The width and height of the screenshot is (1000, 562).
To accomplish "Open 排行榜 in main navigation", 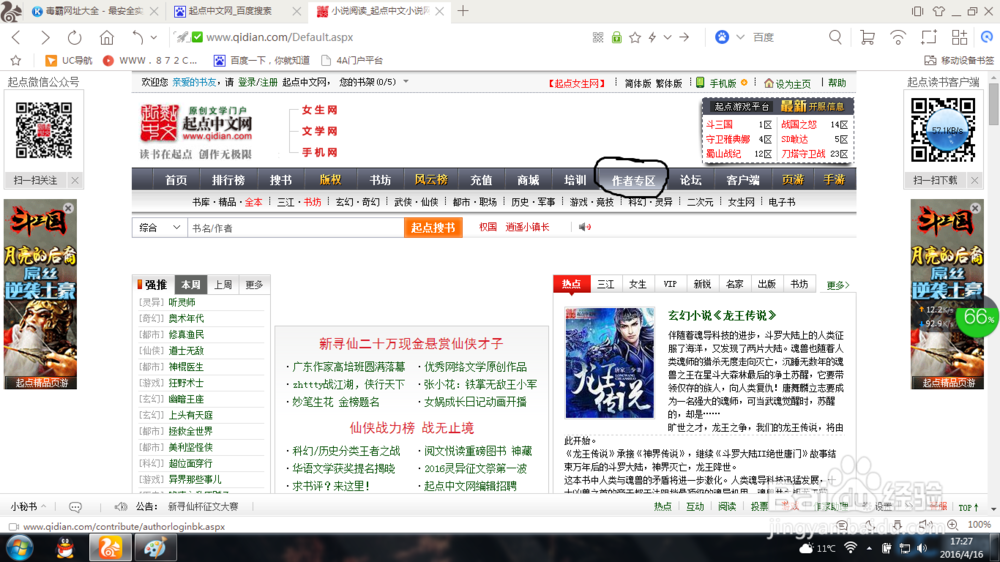I will pos(228,180).
